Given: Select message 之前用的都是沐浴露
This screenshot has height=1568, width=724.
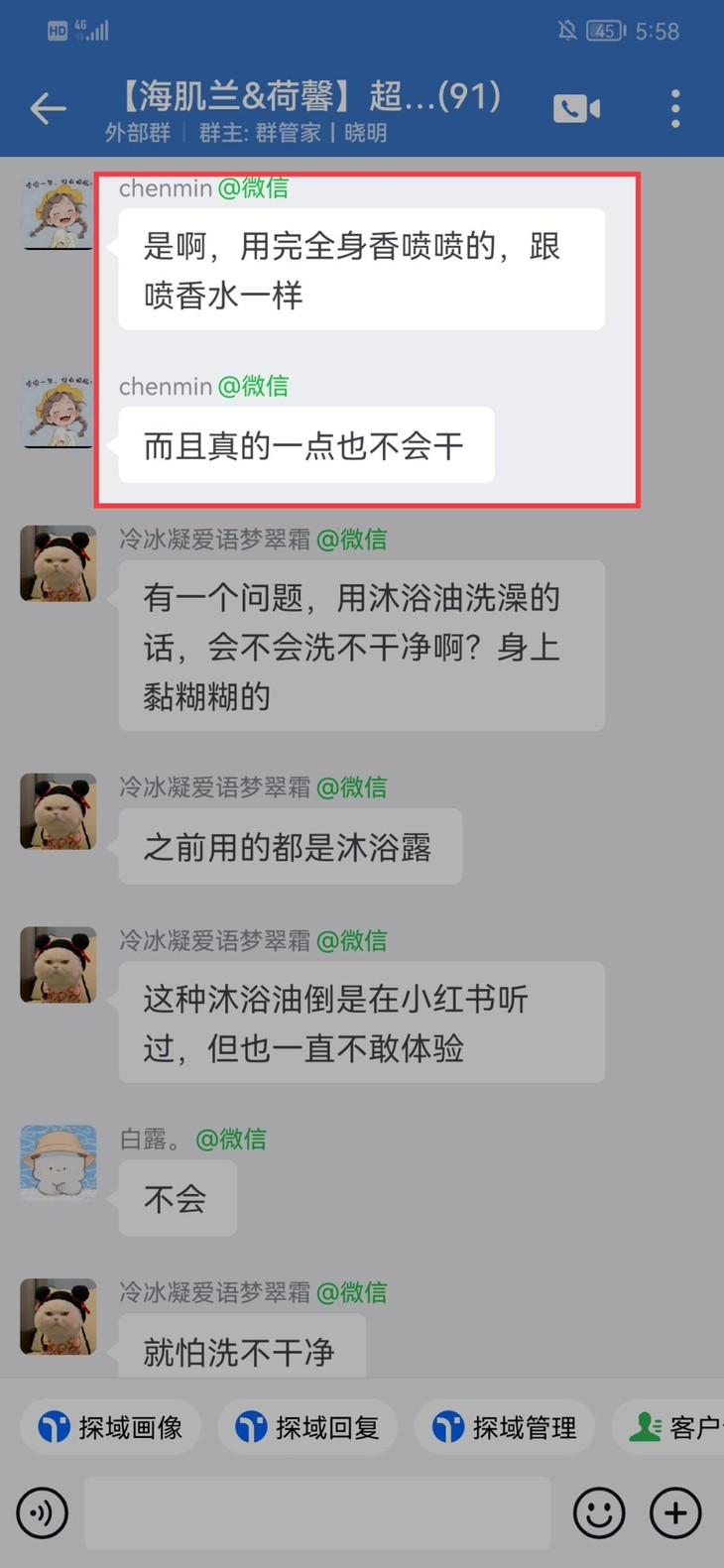Looking at the screenshot, I should pyautogui.click(x=291, y=847).
